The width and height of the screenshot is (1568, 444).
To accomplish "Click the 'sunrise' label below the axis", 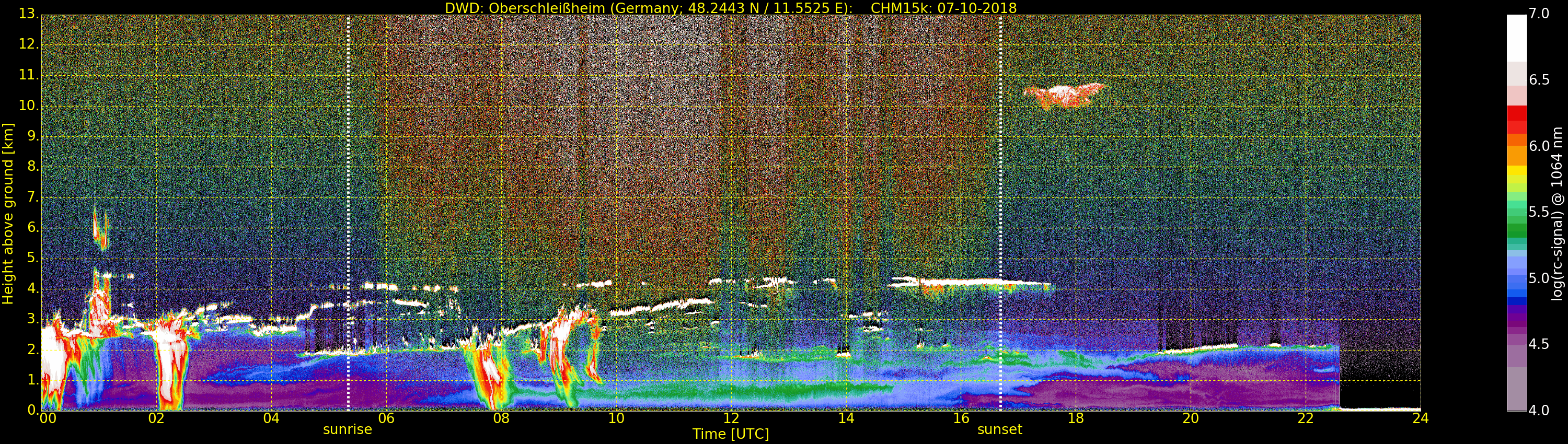I will coord(348,429).
